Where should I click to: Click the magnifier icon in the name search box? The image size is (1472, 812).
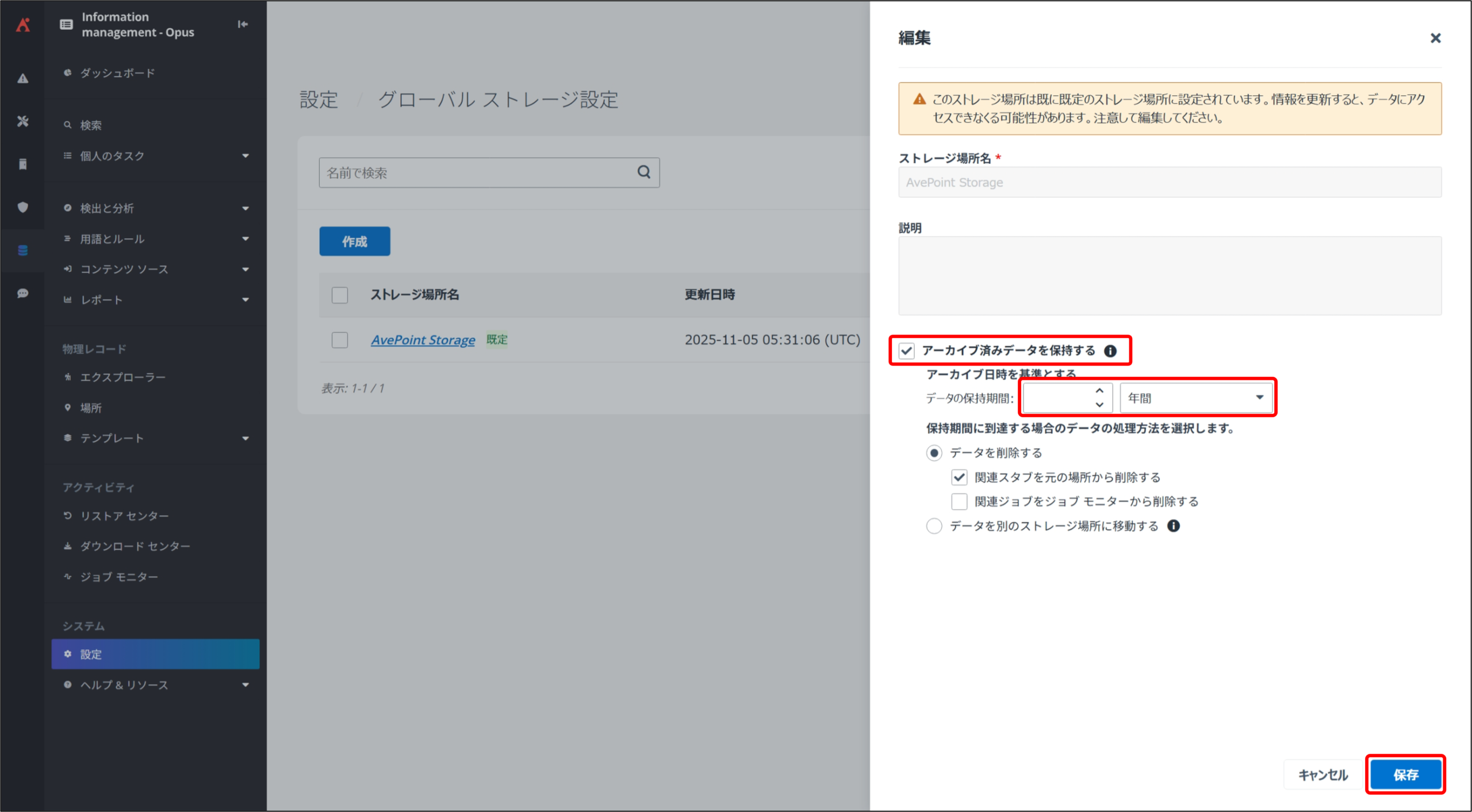(x=644, y=172)
